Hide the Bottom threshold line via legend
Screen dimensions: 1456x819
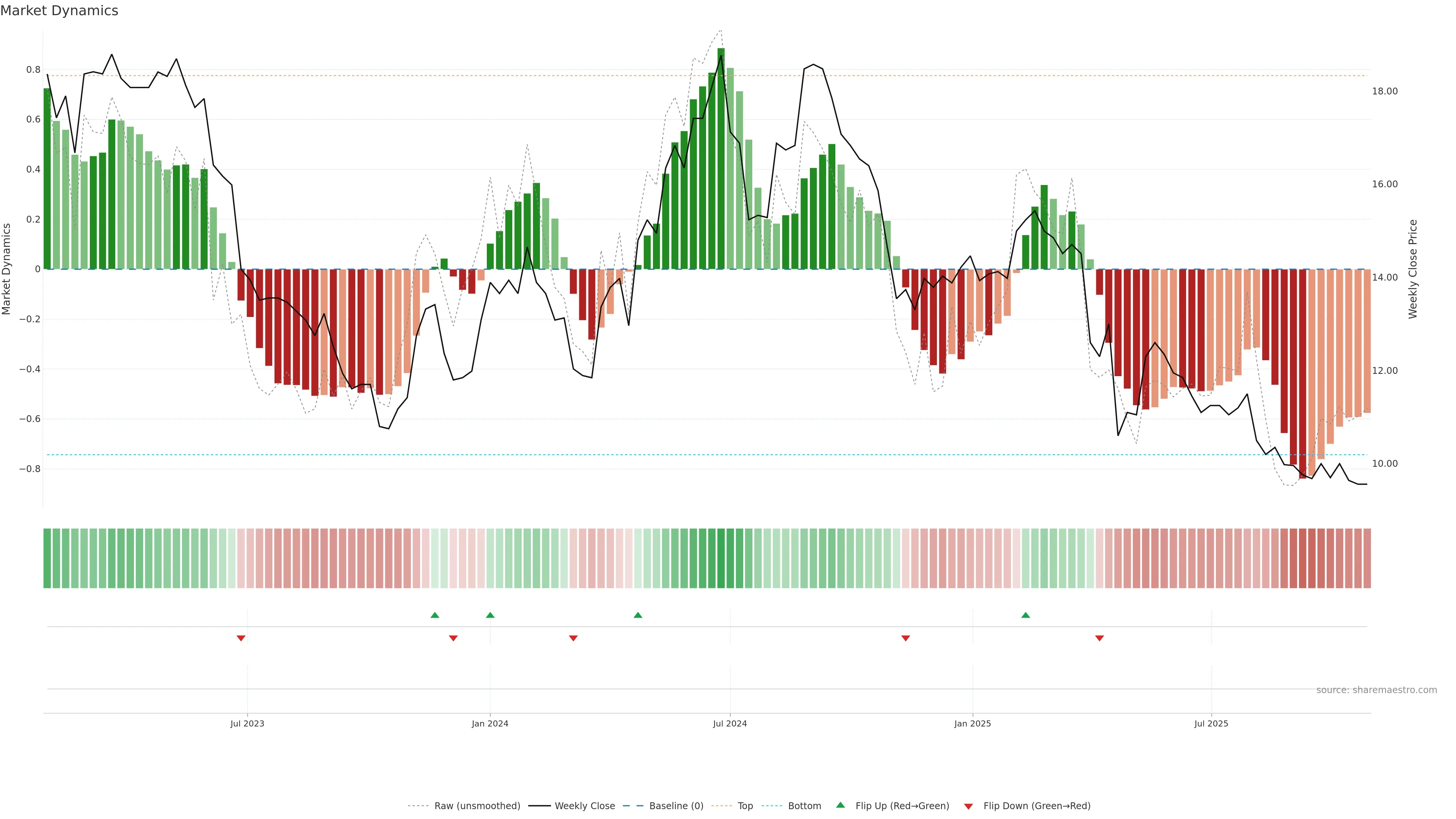(804, 805)
